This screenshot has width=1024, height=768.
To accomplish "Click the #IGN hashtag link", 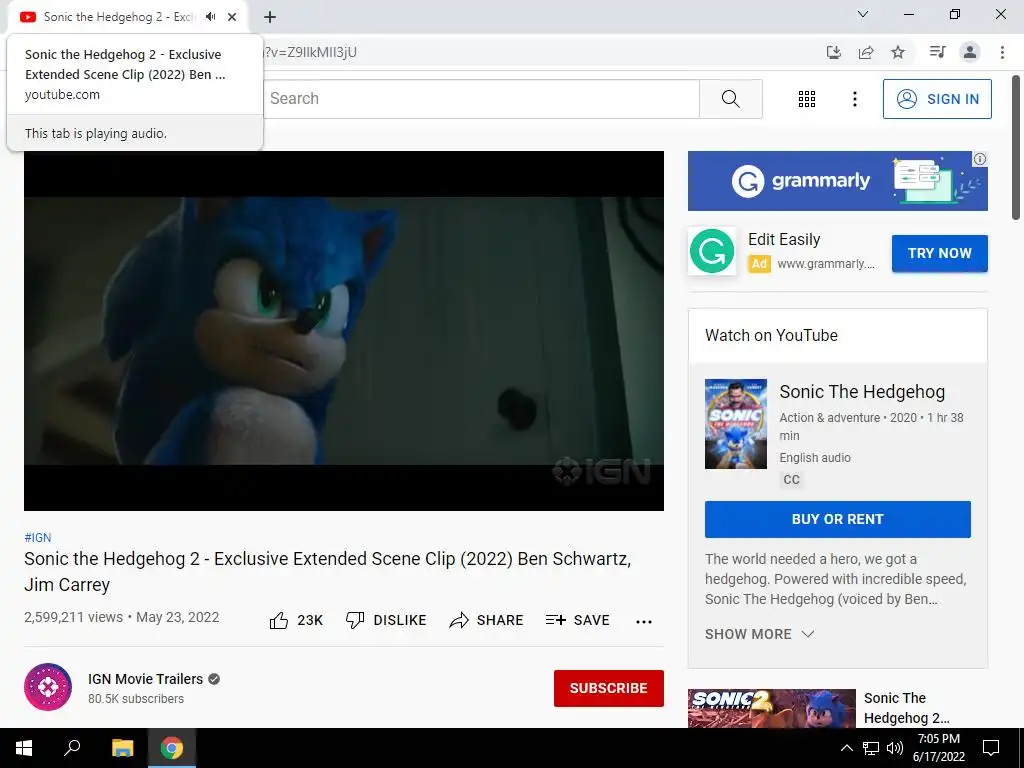I will pyautogui.click(x=37, y=537).
